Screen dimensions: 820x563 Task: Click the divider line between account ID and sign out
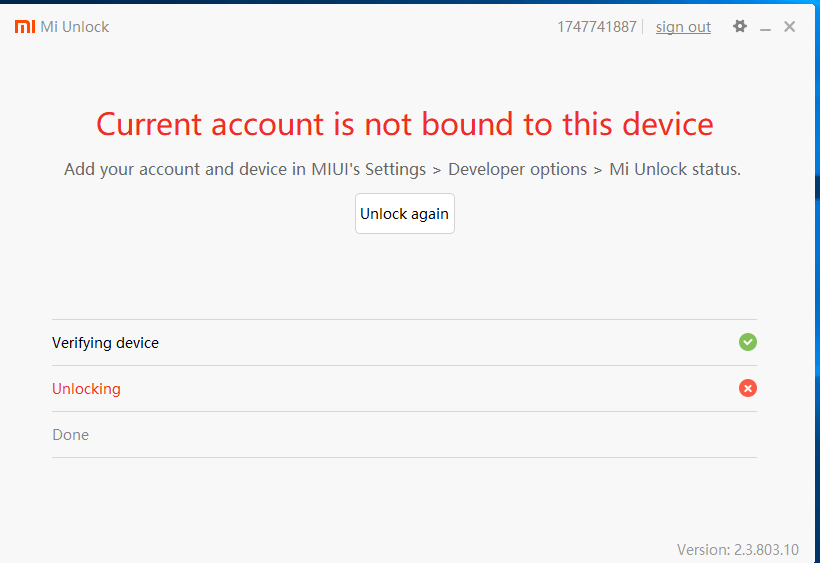(643, 27)
